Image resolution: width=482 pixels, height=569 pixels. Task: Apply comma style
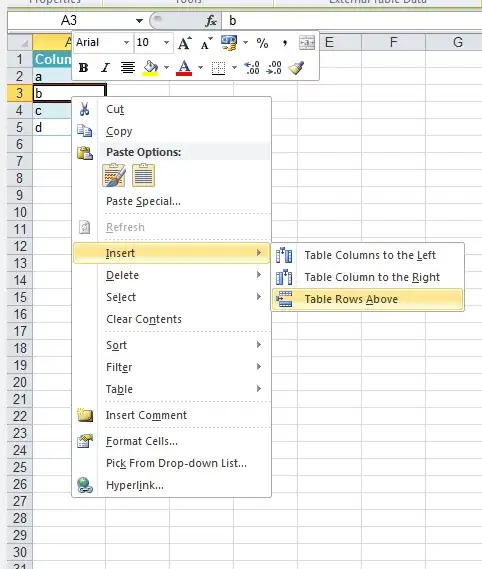point(285,43)
